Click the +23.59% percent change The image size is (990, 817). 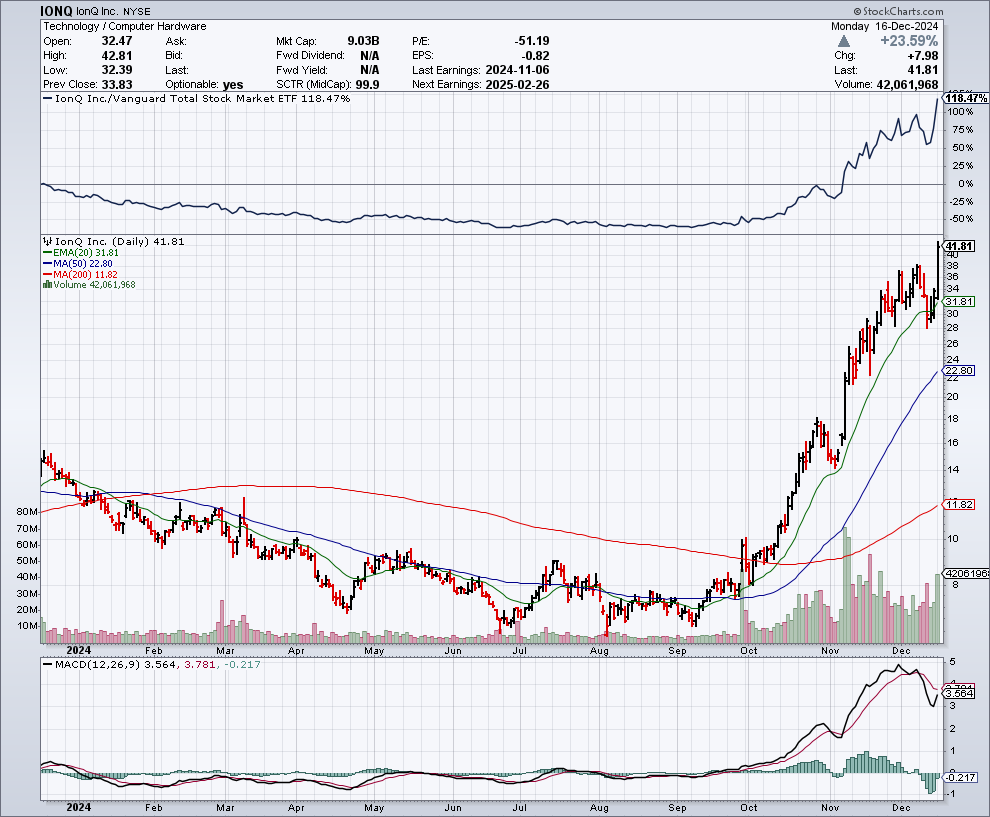pos(909,41)
